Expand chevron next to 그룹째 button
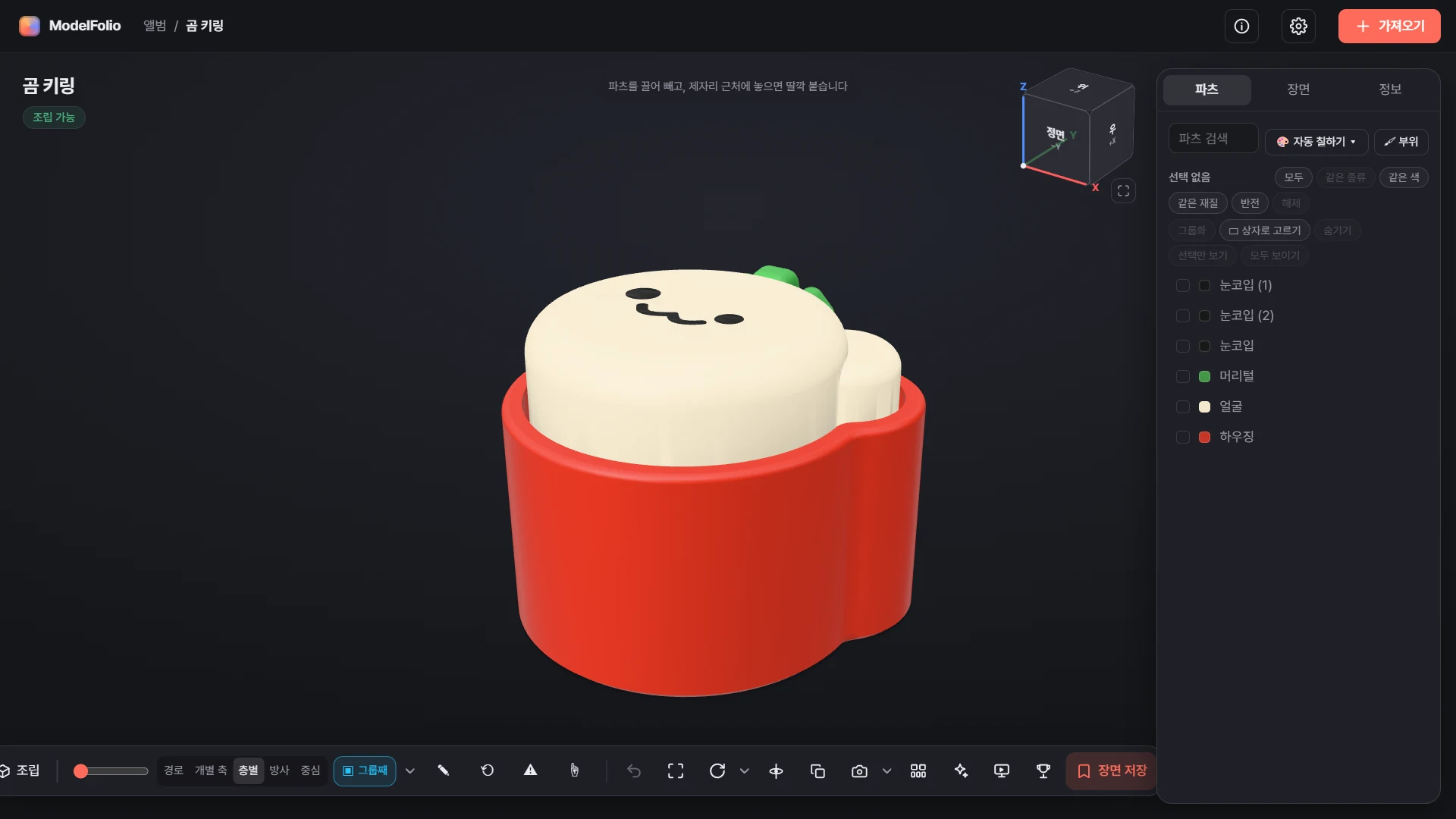Screen dimensions: 1456x819 click(x=410, y=771)
